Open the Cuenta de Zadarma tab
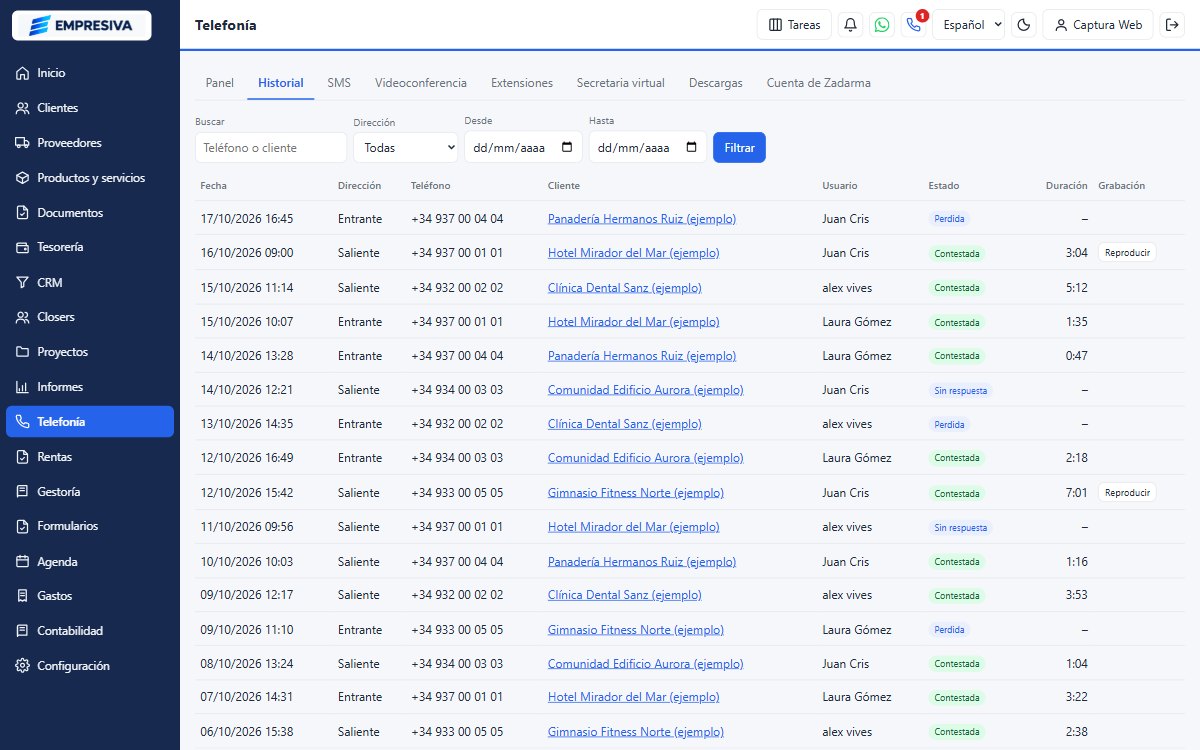 819,83
